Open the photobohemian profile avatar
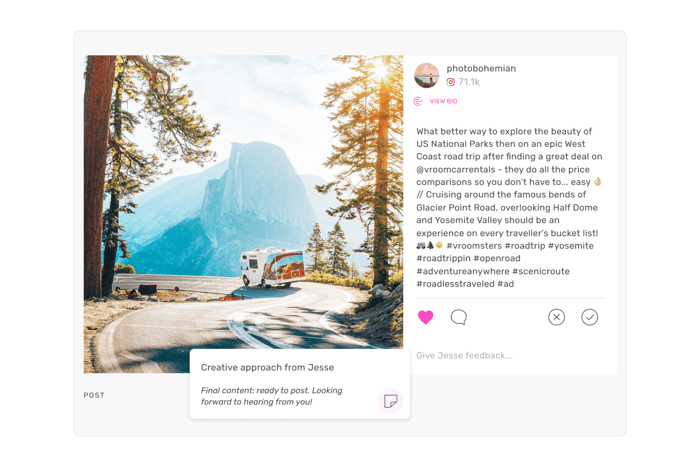This screenshot has height=467, width=700. point(427,75)
